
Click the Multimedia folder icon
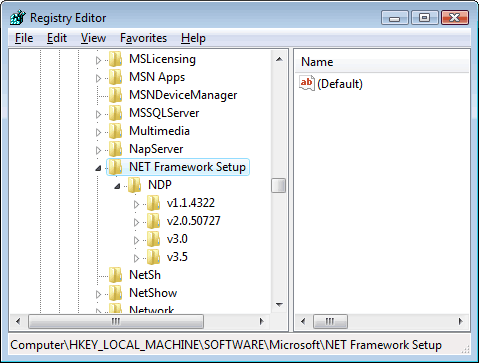pyautogui.click(x=115, y=131)
